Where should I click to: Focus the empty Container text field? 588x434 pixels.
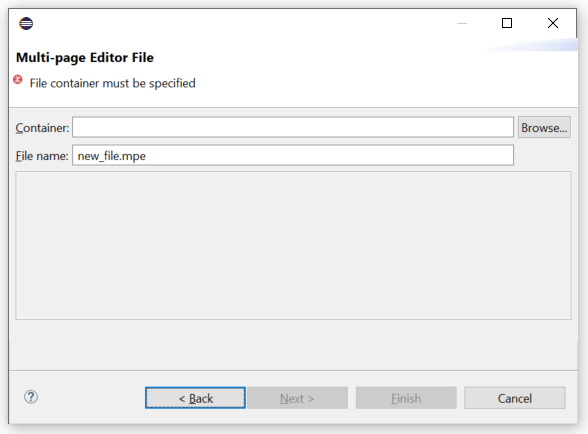click(x=293, y=127)
